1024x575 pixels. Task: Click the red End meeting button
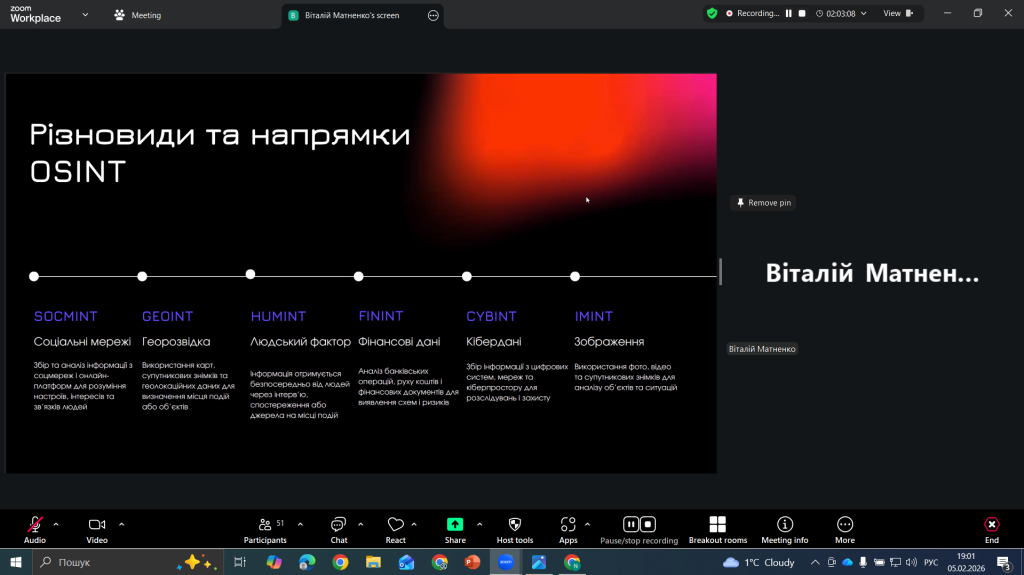point(991,525)
